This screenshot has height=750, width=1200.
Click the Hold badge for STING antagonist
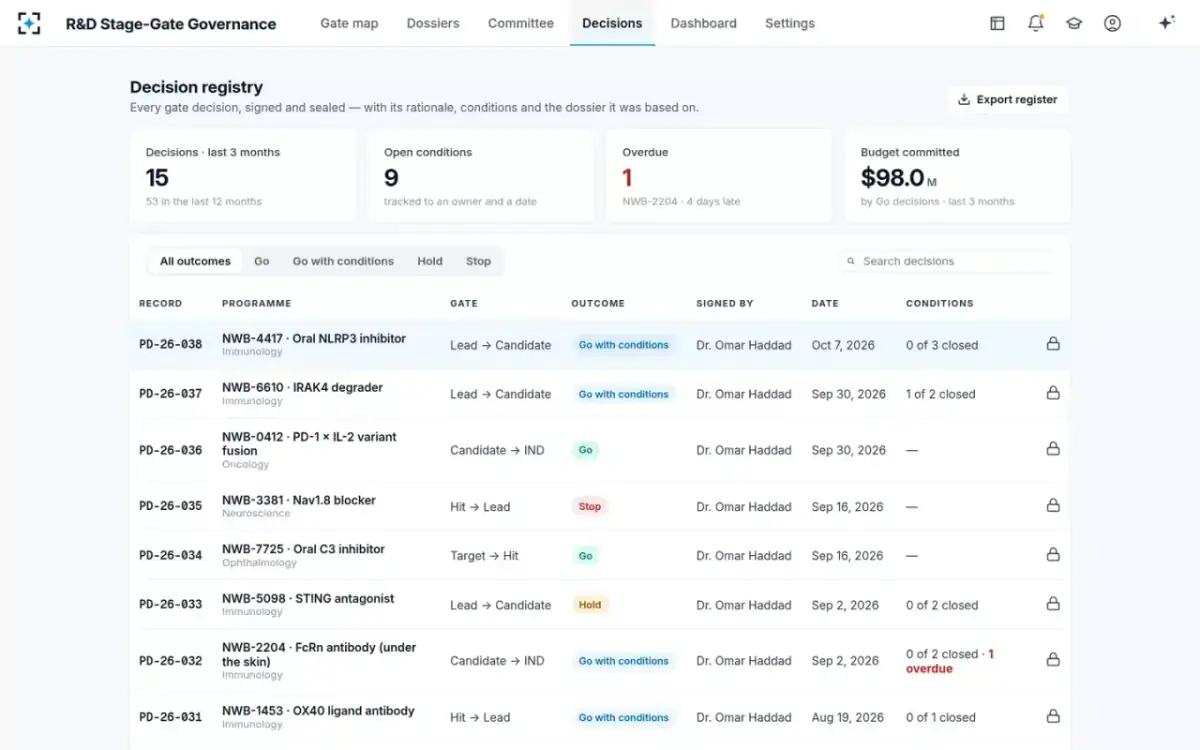[x=590, y=605]
